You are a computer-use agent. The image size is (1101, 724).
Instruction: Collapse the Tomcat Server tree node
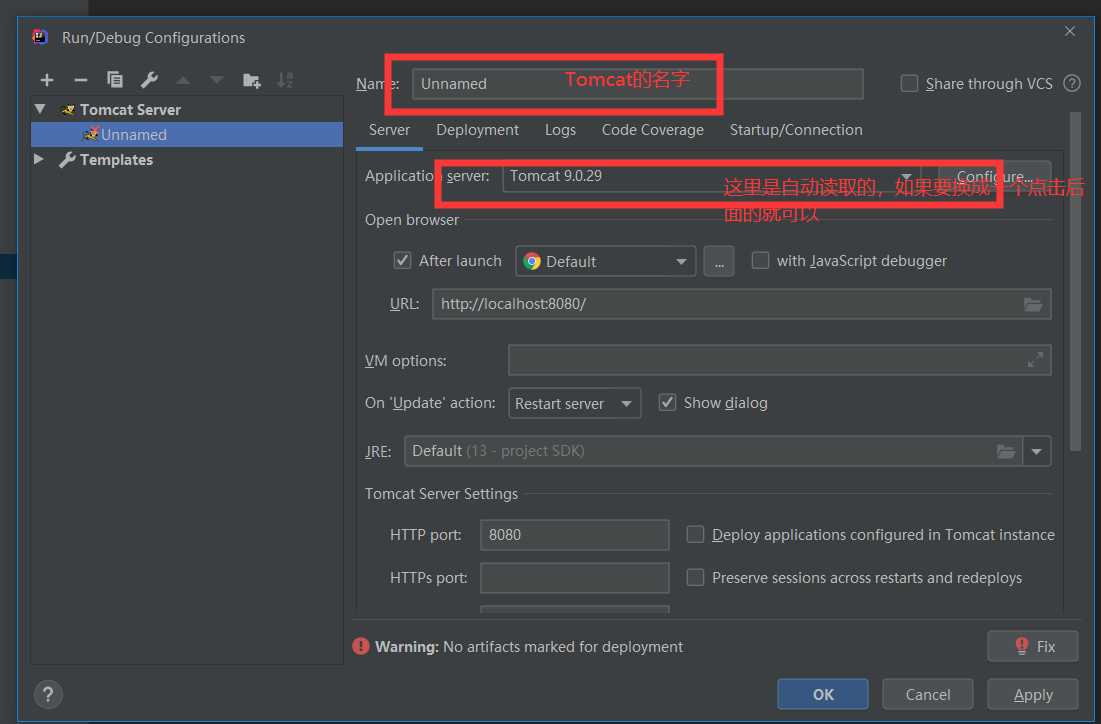[x=40, y=109]
